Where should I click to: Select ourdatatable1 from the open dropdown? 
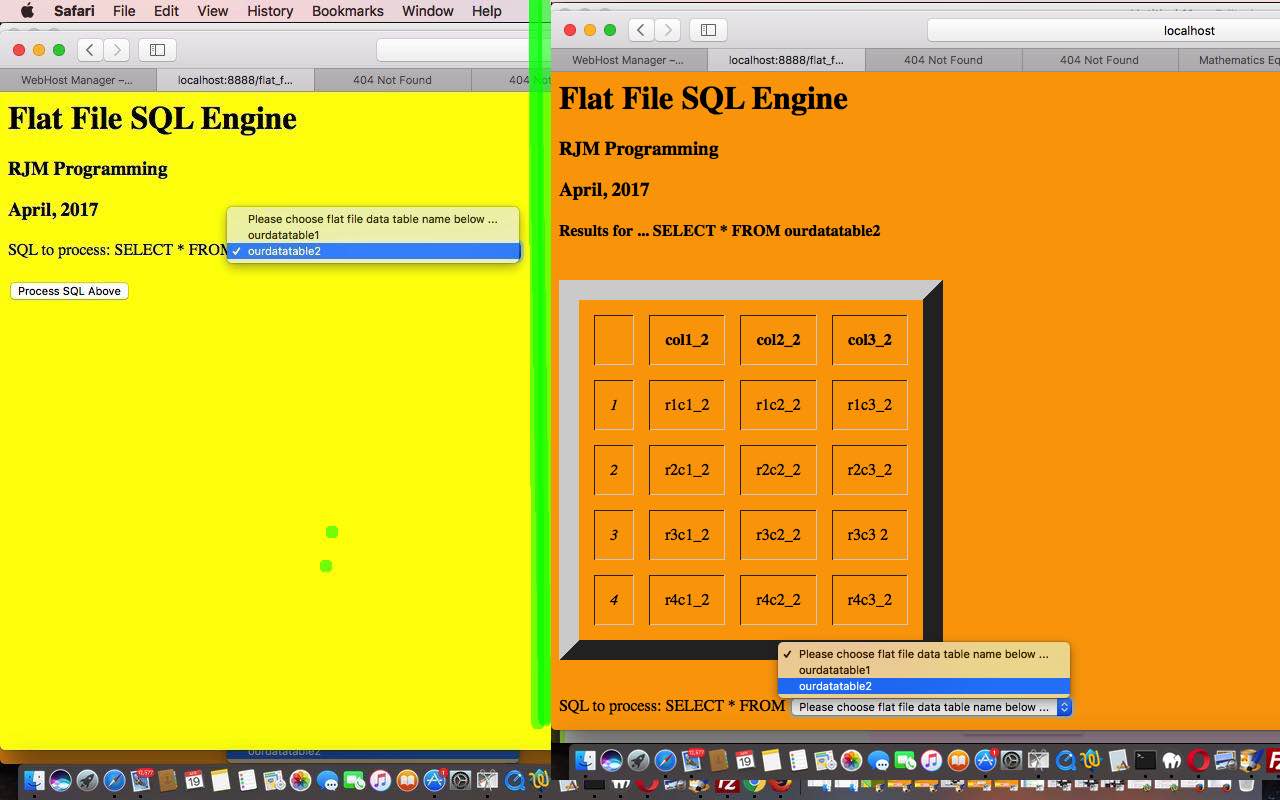click(283, 235)
